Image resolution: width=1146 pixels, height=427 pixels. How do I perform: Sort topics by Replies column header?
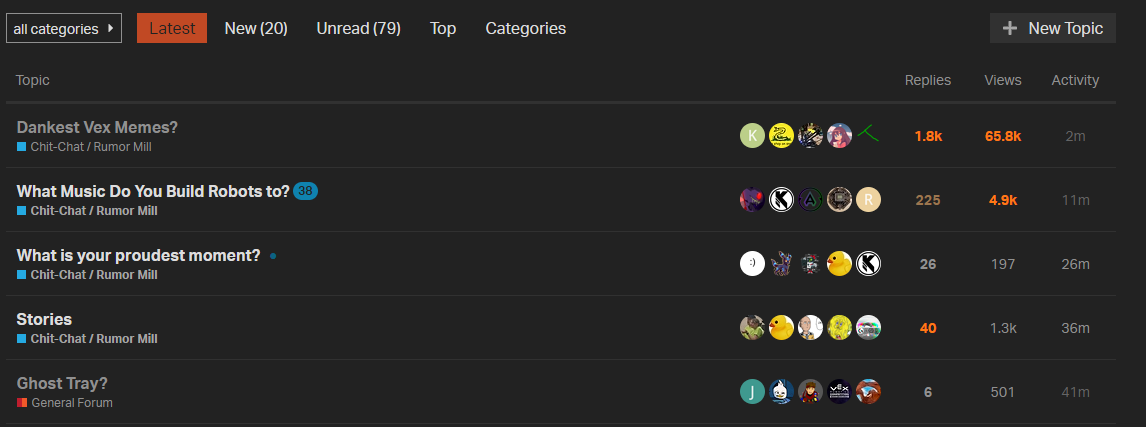pyautogui.click(x=927, y=80)
